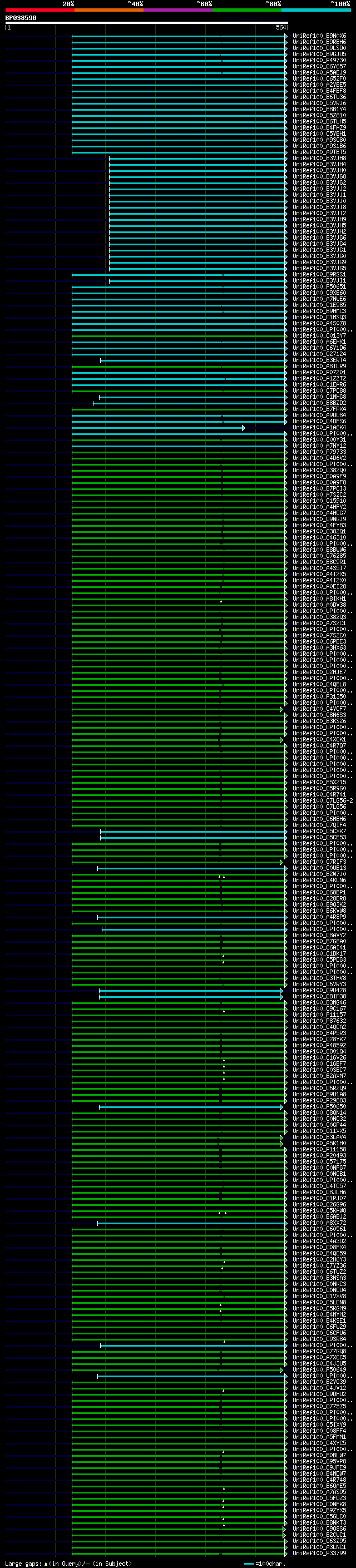The height and width of the screenshot is (1568, 356).
Task: Click hit label UniRef100_B2CWC1
Action: click(319, 1535)
